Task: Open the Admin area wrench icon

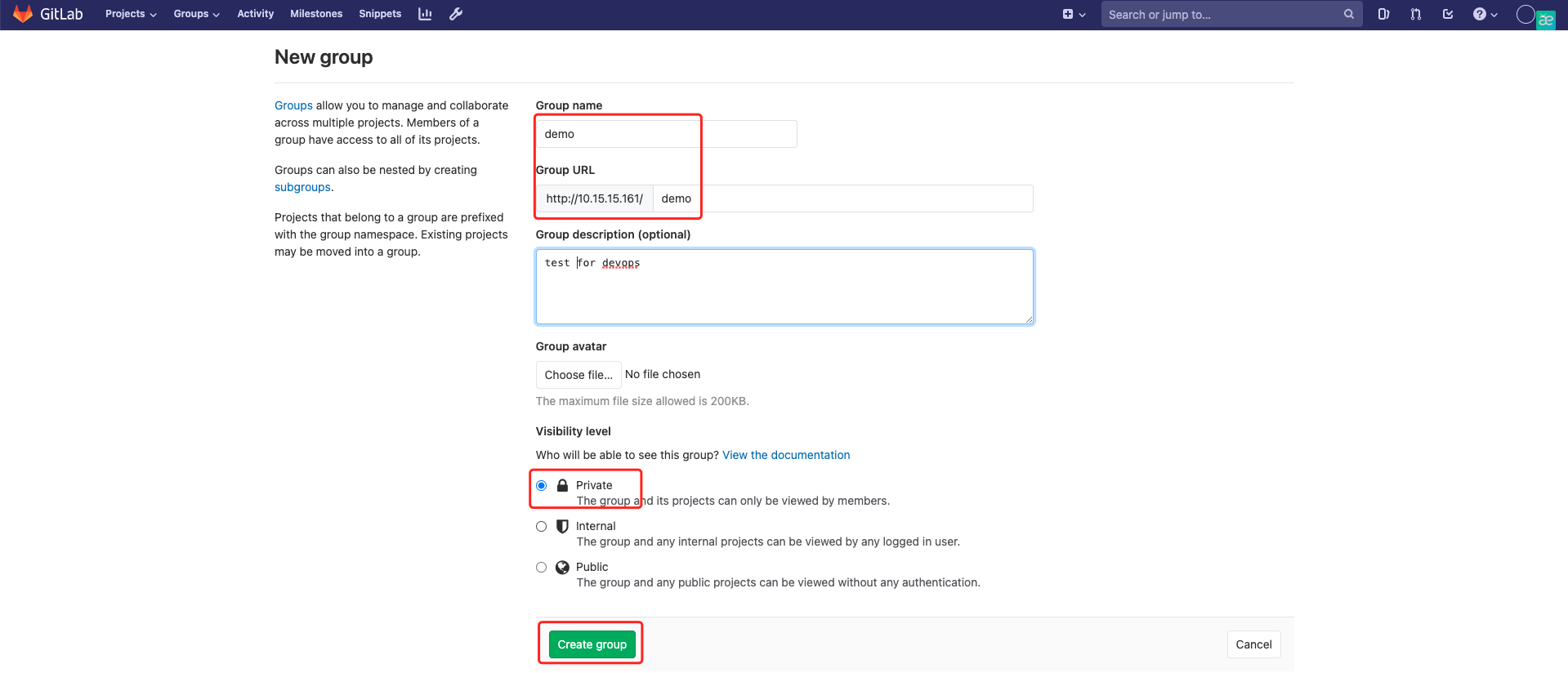Action: click(456, 14)
